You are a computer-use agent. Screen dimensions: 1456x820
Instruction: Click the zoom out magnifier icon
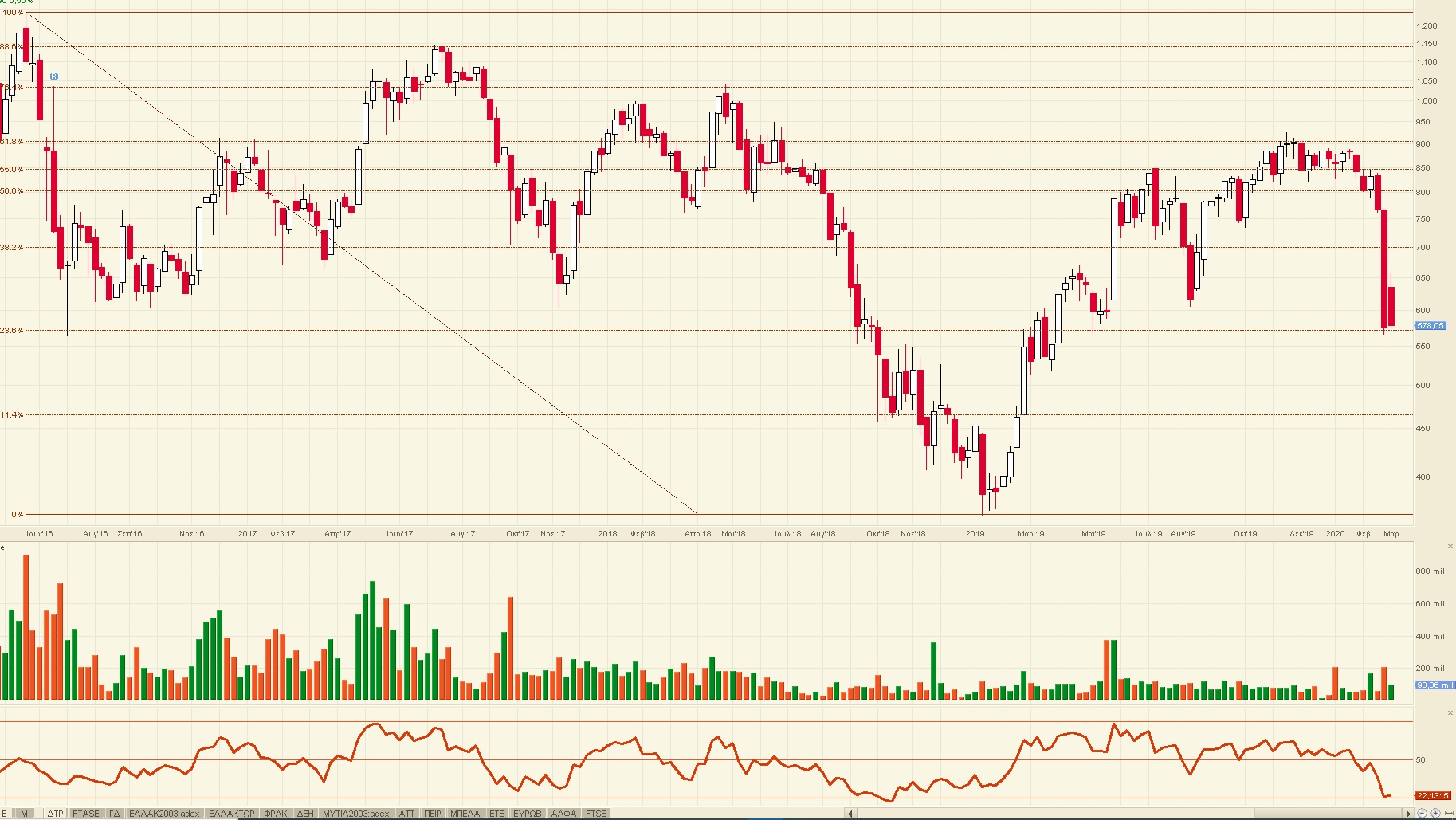point(1422,813)
